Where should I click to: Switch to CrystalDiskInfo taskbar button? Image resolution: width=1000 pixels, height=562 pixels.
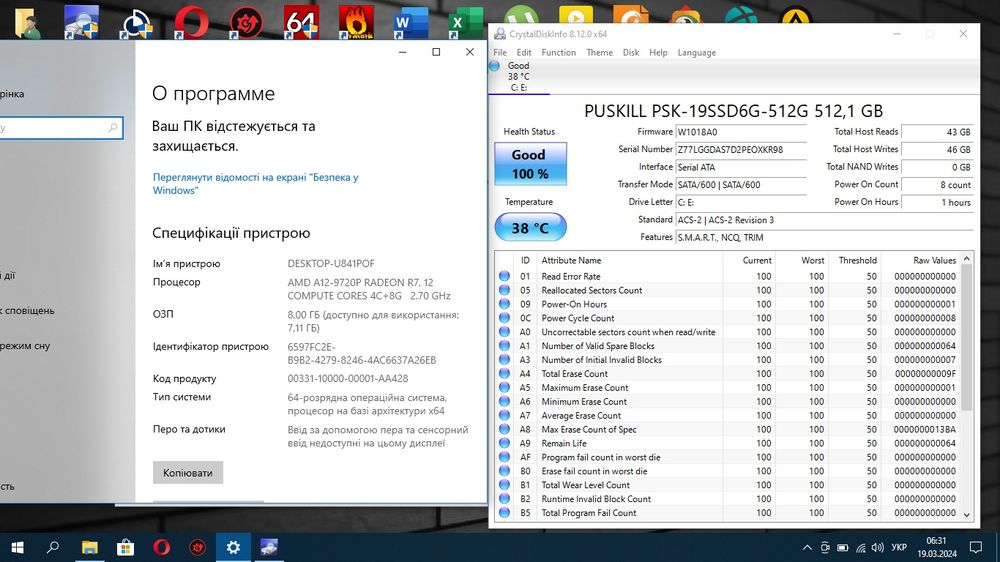269,547
